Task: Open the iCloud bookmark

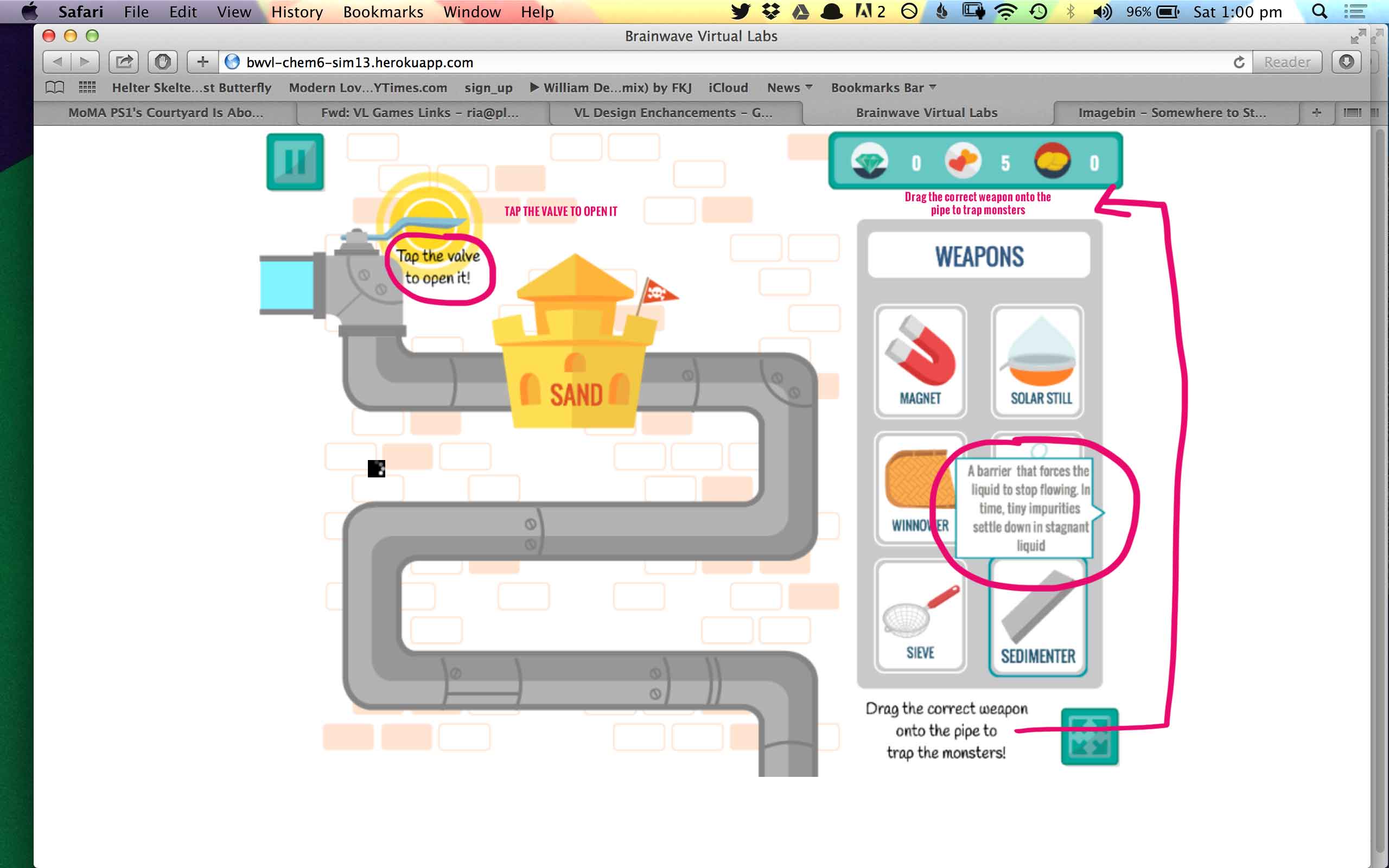Action: (x=728, y=88)
